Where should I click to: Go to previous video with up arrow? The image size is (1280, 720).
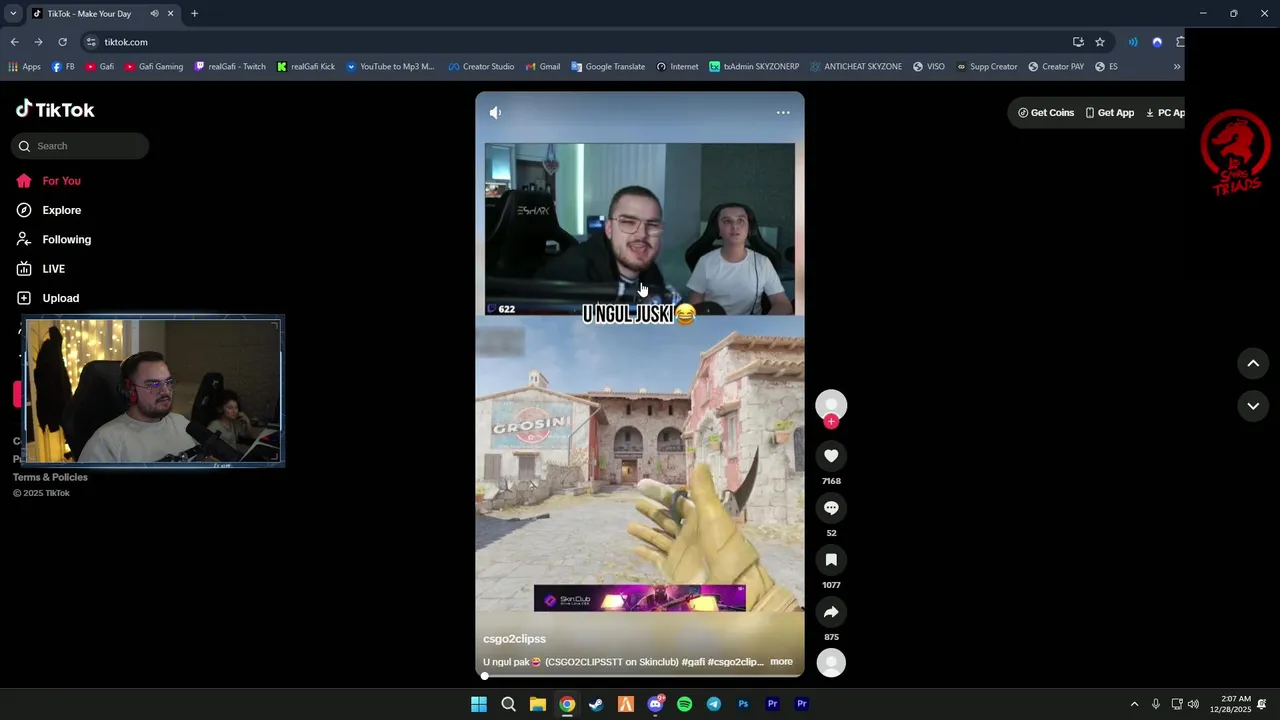[x=1253, y=364]
